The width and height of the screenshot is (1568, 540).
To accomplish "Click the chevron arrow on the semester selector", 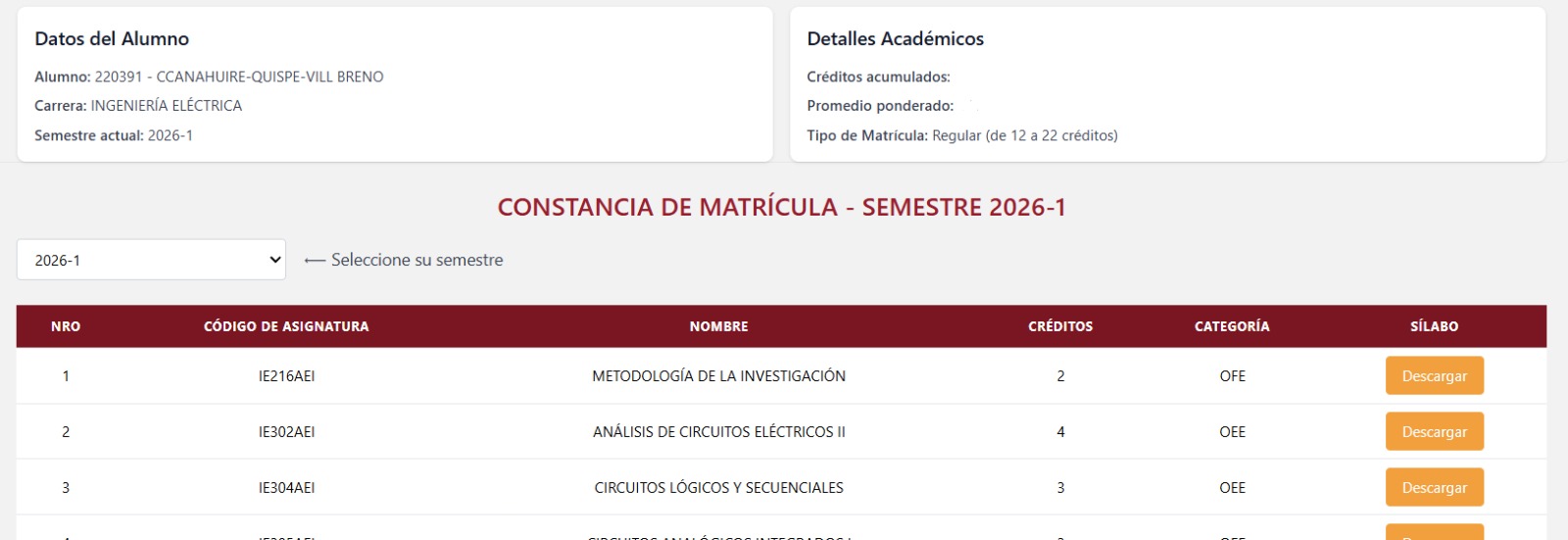I will pos(274,260).
